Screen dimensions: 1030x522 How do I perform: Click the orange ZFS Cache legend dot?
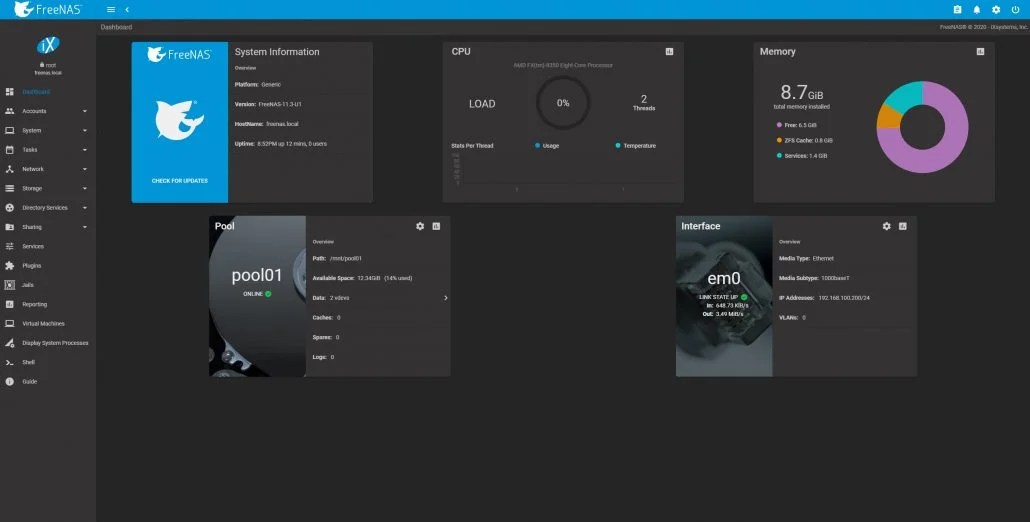[779, 140]
